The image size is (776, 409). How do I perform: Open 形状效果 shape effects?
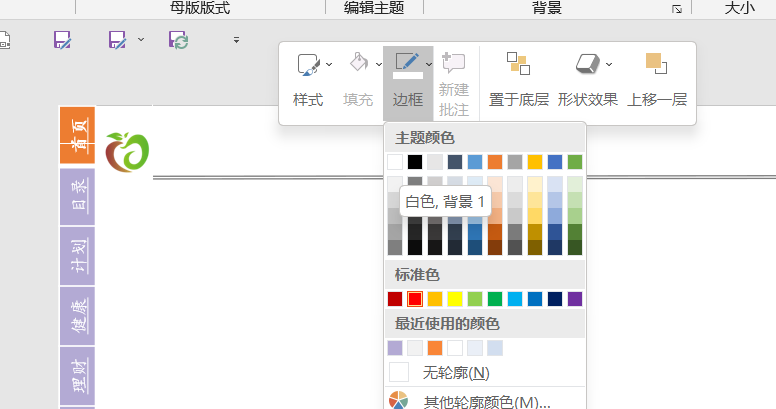click(x=587, y=80)
